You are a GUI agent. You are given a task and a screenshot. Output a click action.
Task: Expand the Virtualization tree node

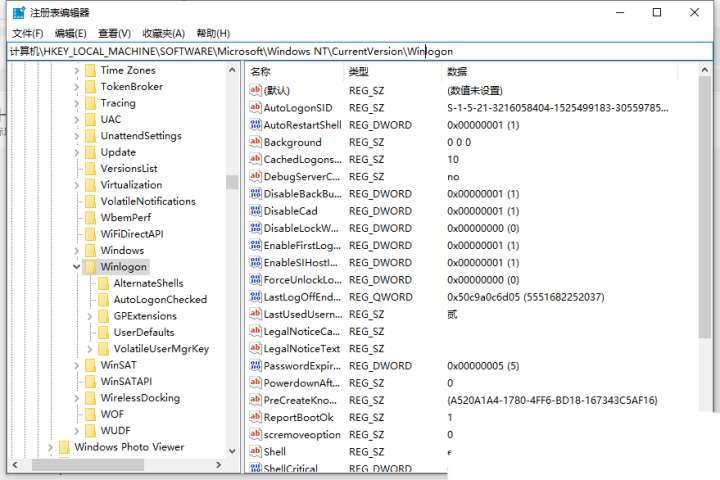(77, 185)
